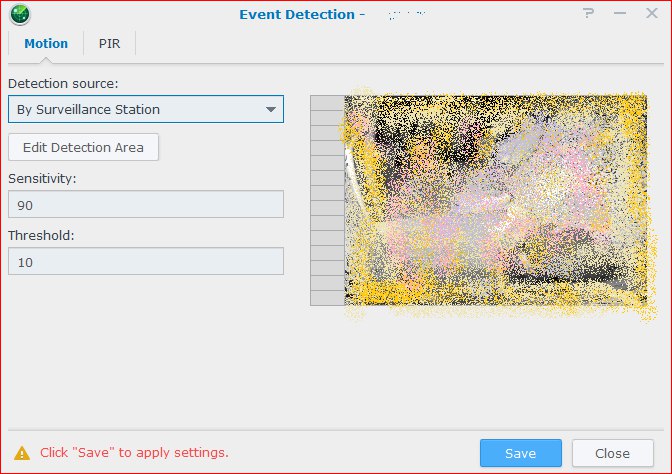Focus the Threshold field showing 10
The image size is (672, 474).
pyautogui.click(x=146, y=261)
